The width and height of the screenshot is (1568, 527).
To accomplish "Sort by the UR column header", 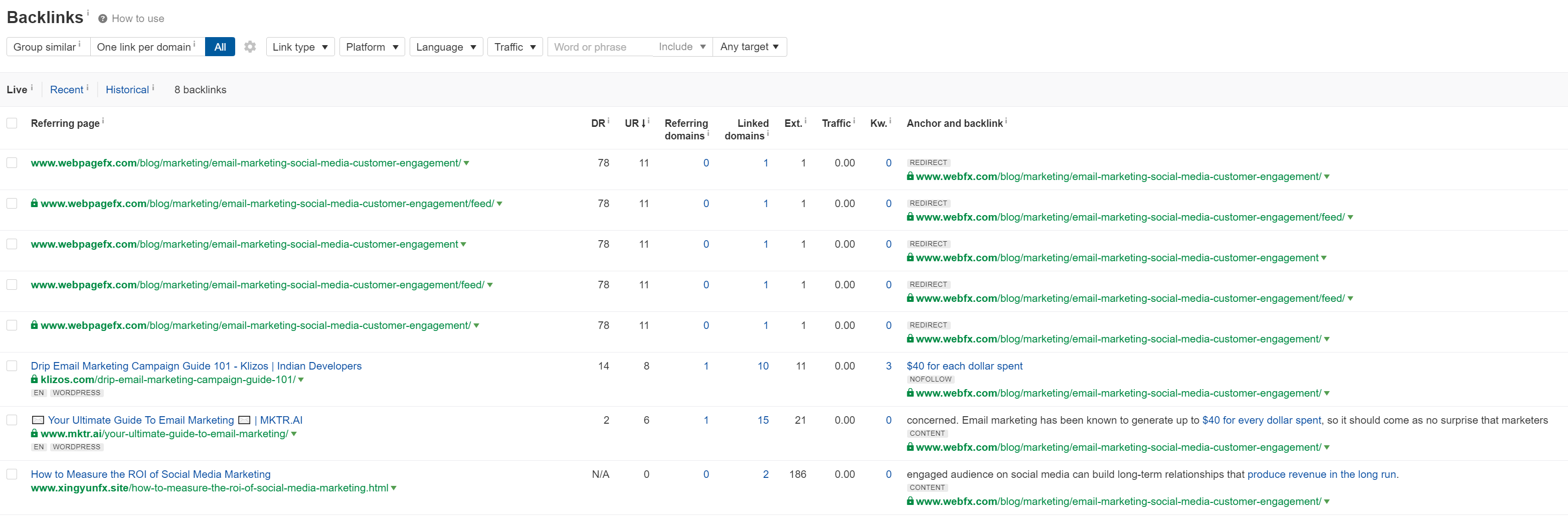I will click(635, 123).
